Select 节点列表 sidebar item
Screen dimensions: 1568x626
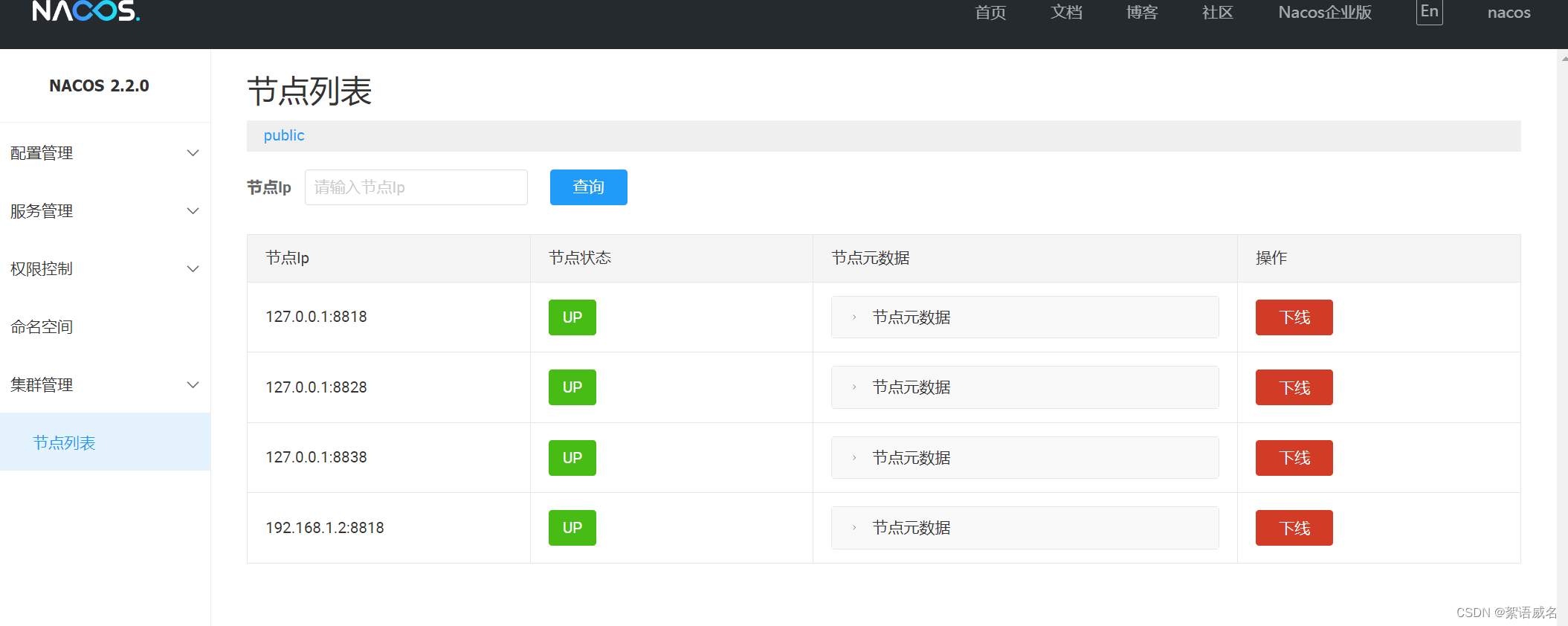pos(105,442)
